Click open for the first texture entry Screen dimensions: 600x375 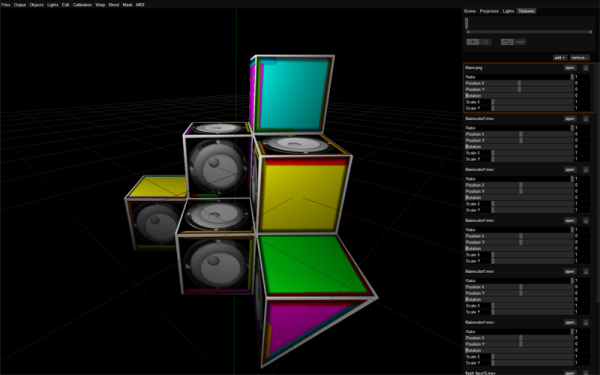tap(570, 68)
